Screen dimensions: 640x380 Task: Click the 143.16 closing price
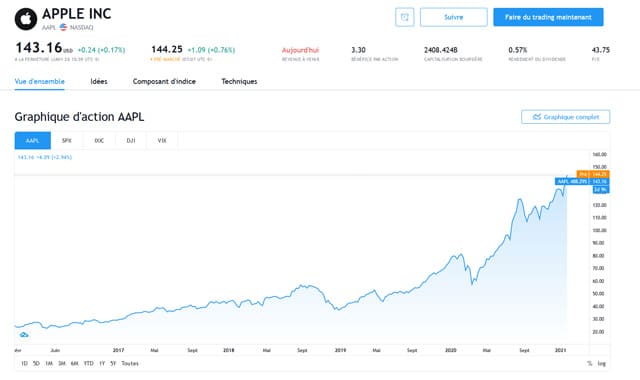coord(39,48)
